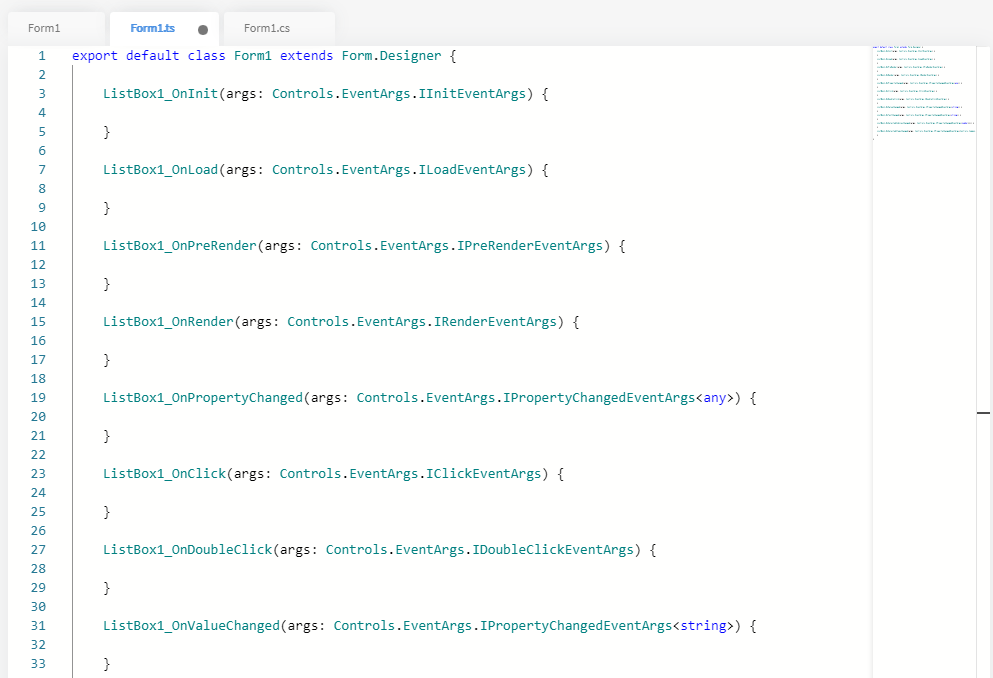Image resolution: width=993 pixels, height=678 pixels.
Task: Open the Form1.cs tab
Action: (266, 28)
